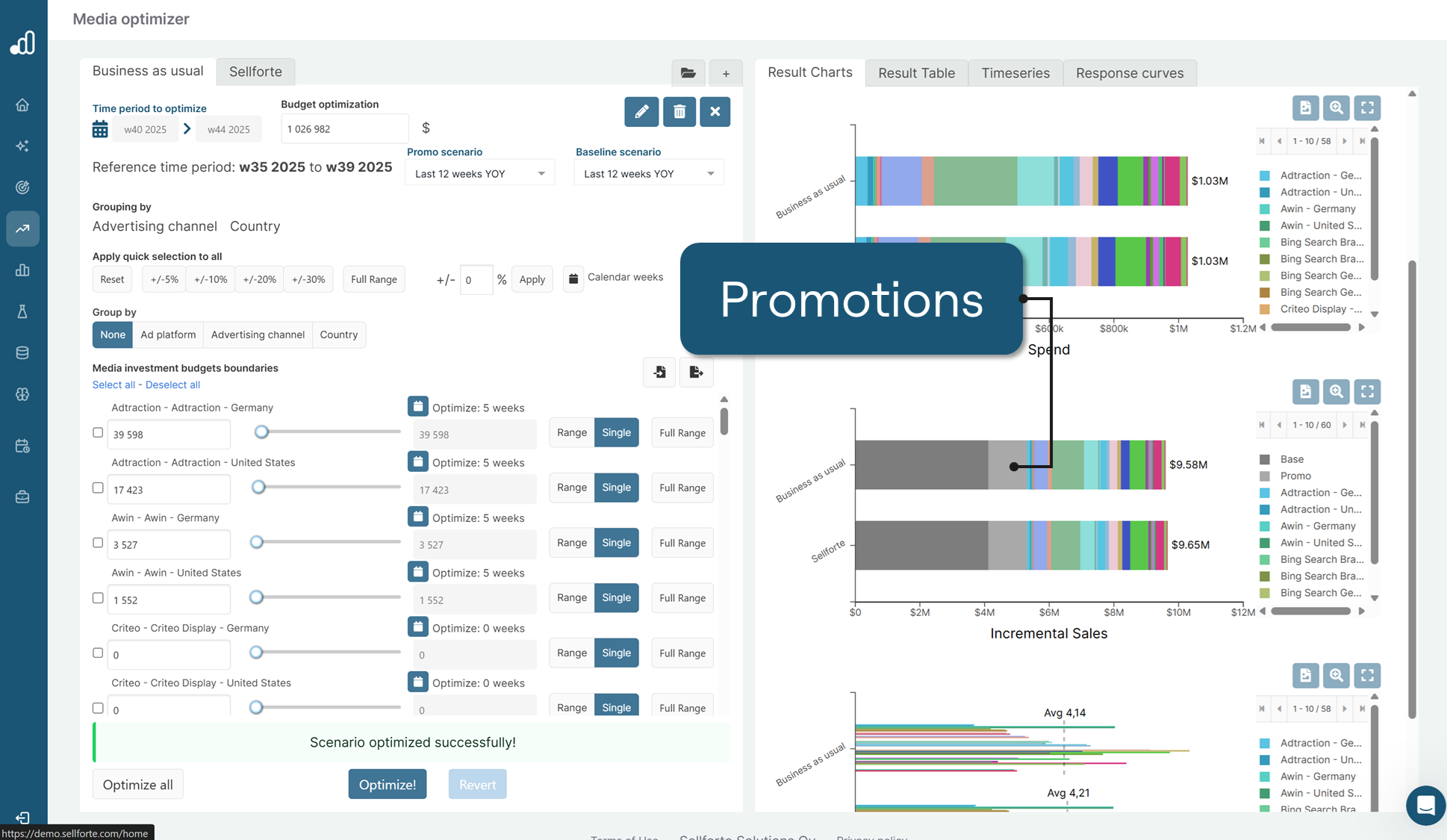Click fullscreen icon on Spend chart
The height and width of the screenshot is (840, 1447).
click(1367, 108)
